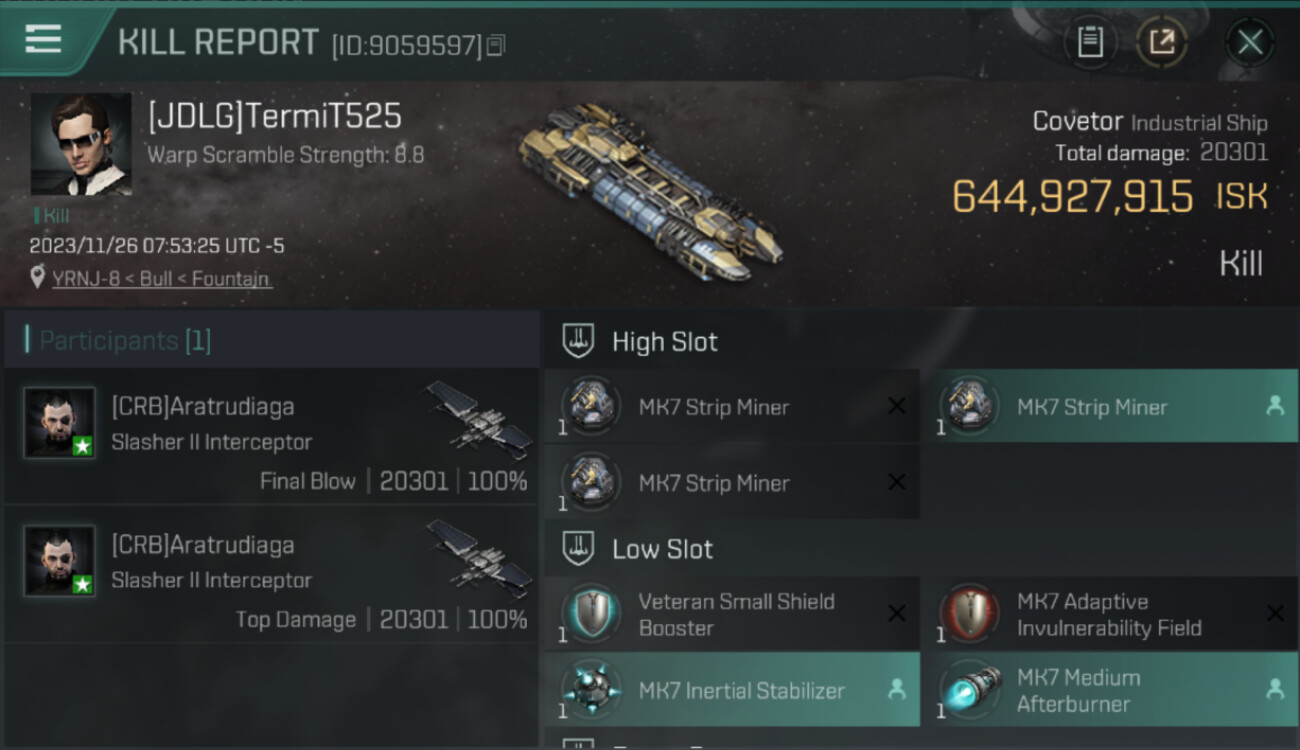Open the clipboard report icon
Image resolution: width=1300 pixels, height=750 pixels.
(1089, 42)
